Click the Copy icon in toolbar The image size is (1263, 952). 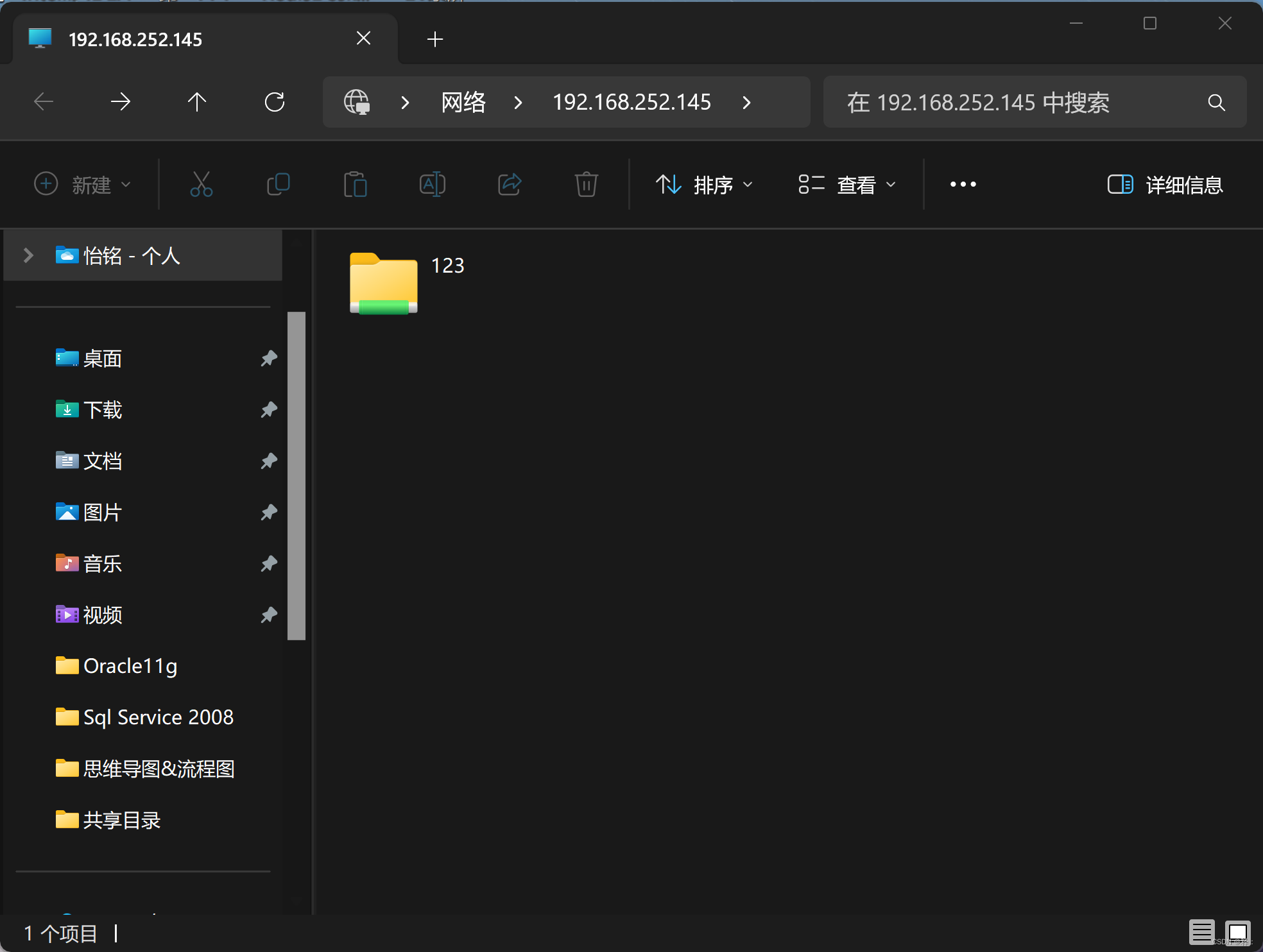point(279,185)
